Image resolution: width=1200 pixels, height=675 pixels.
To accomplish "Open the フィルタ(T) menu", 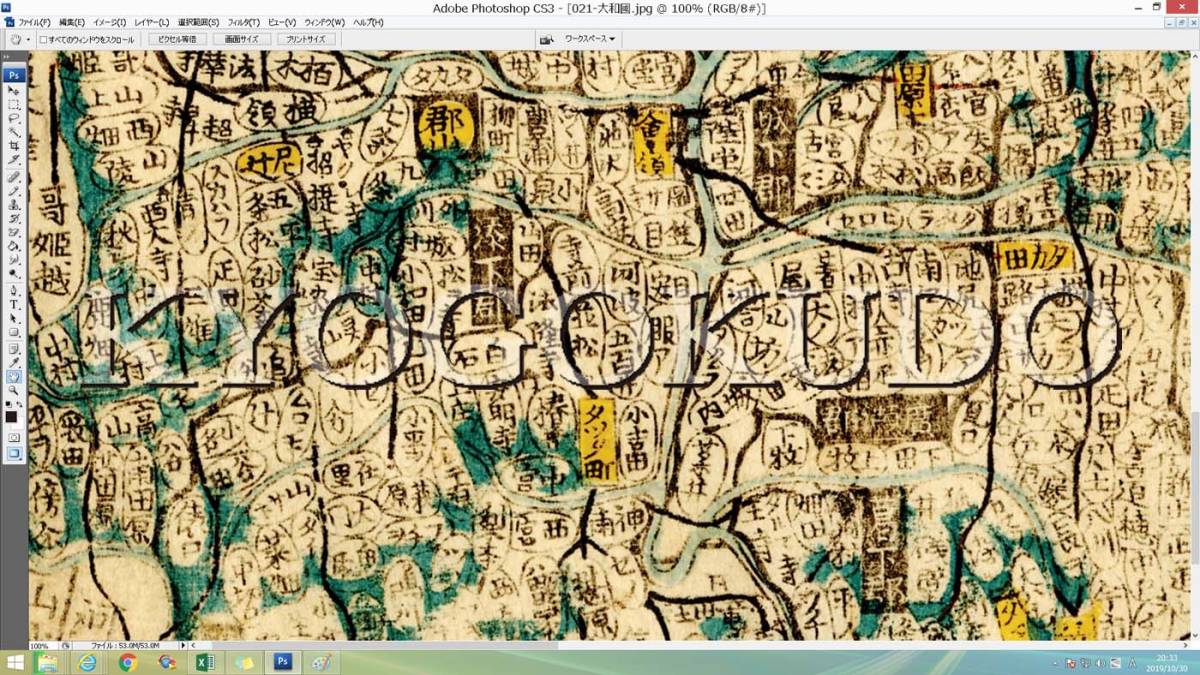I will [x=243, y=22].
